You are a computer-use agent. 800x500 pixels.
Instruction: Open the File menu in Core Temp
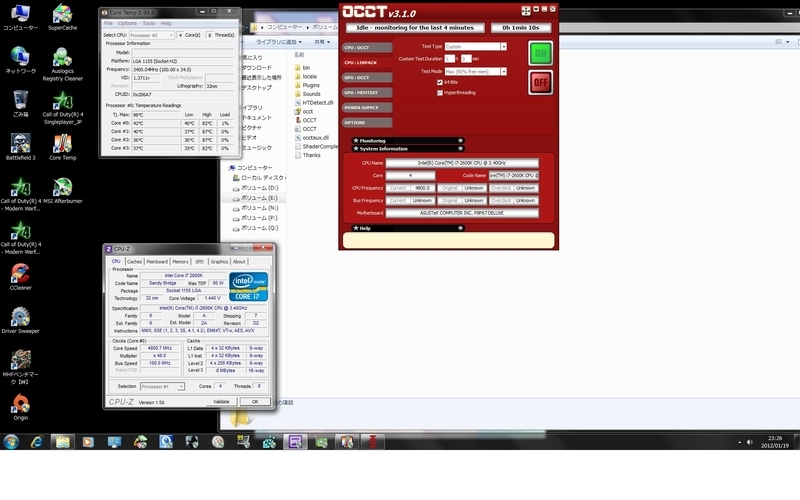[x=108, y=23]
